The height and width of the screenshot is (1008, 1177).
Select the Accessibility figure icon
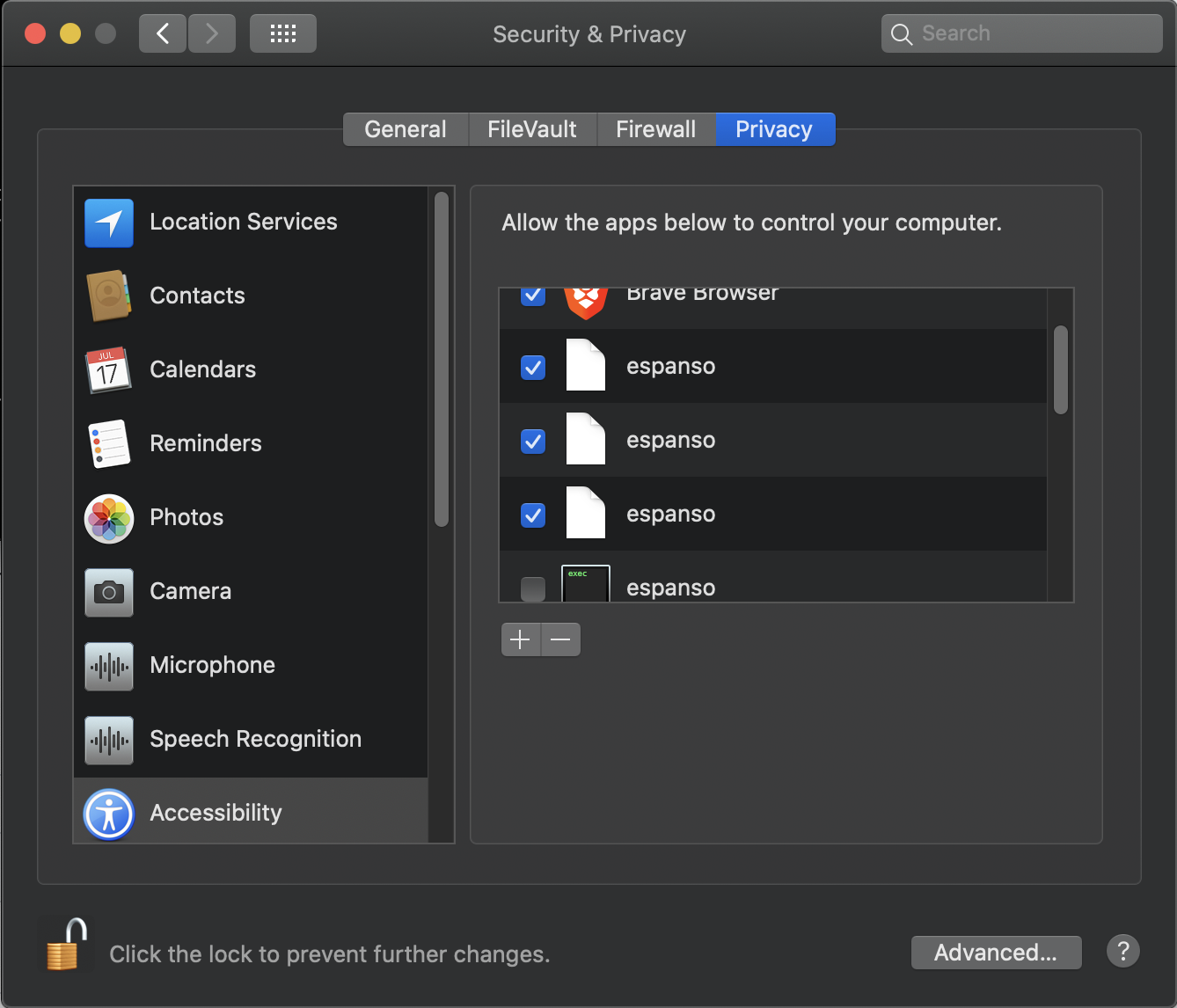click(109, 814)
